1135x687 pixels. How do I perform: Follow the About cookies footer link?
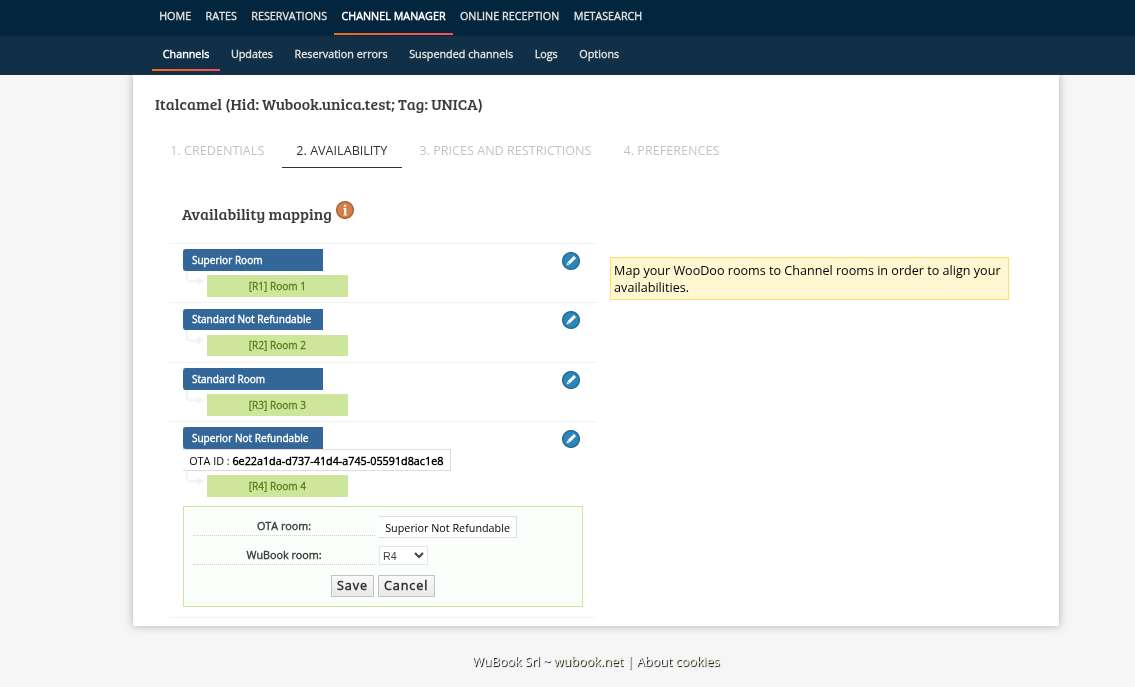[x=678, y=662]
